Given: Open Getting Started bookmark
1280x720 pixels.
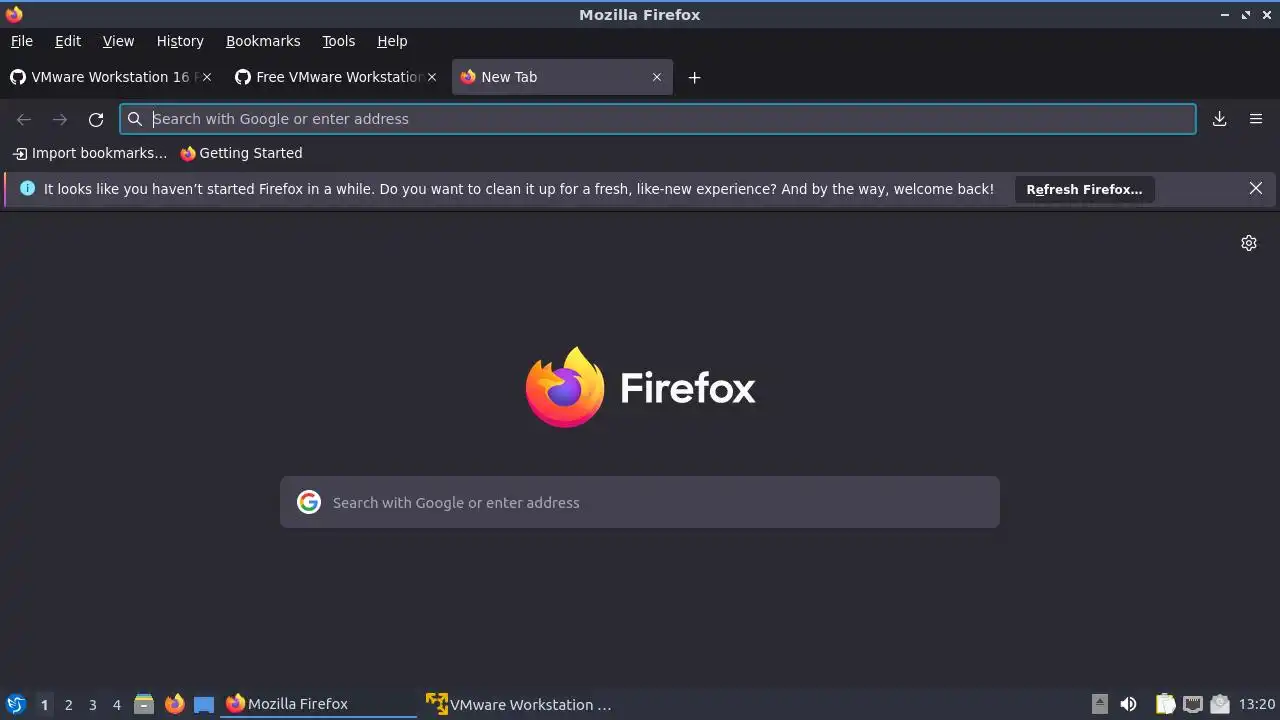Looking at the screenshot, I should [x=241, y=153].
